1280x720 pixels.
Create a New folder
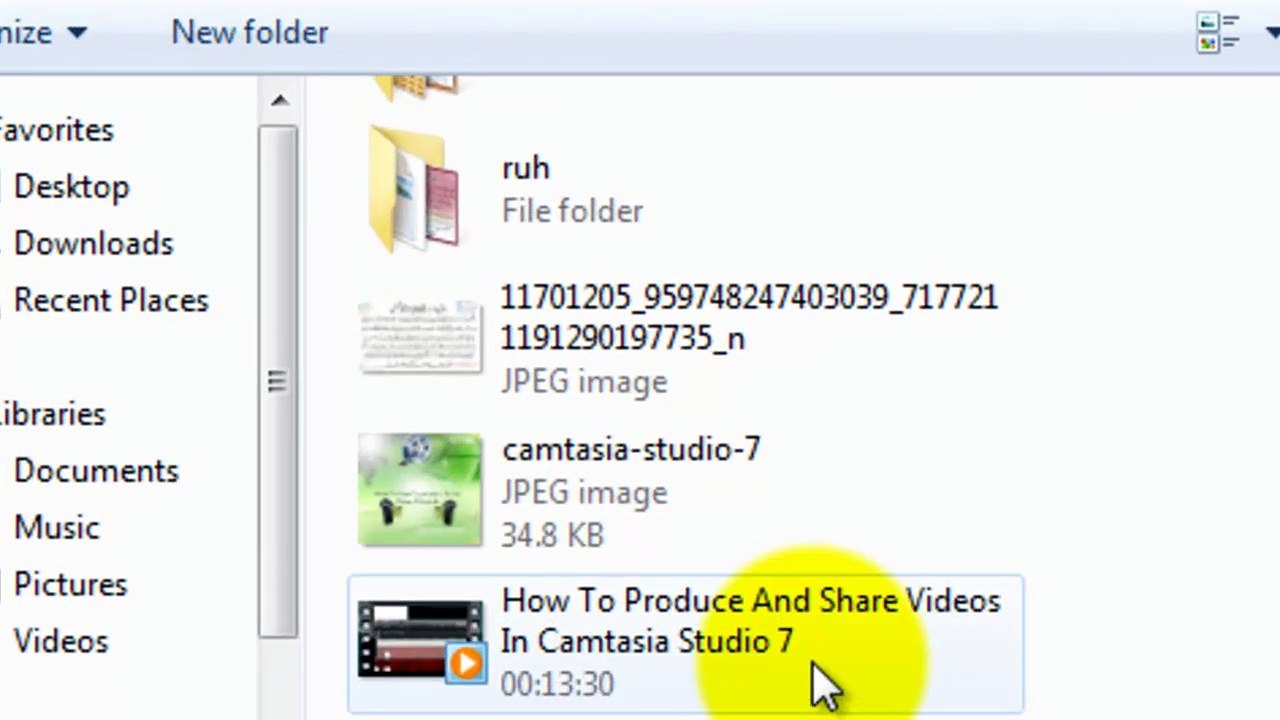[250, 32]
